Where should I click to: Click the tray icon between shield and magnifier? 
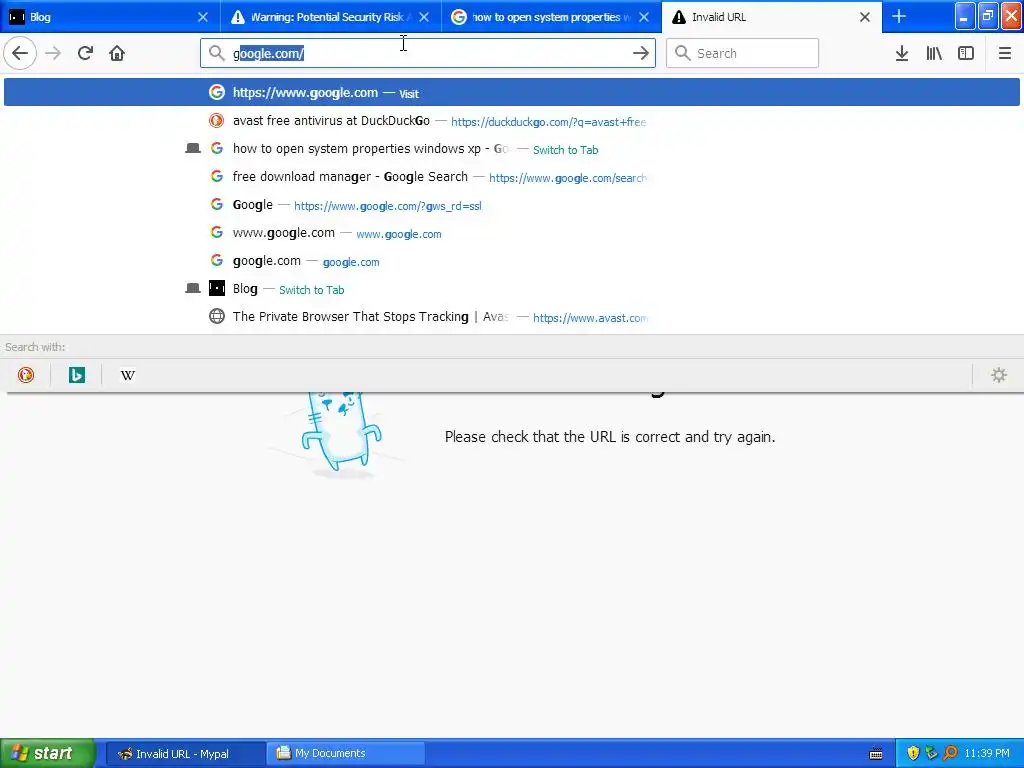[931, 753]
